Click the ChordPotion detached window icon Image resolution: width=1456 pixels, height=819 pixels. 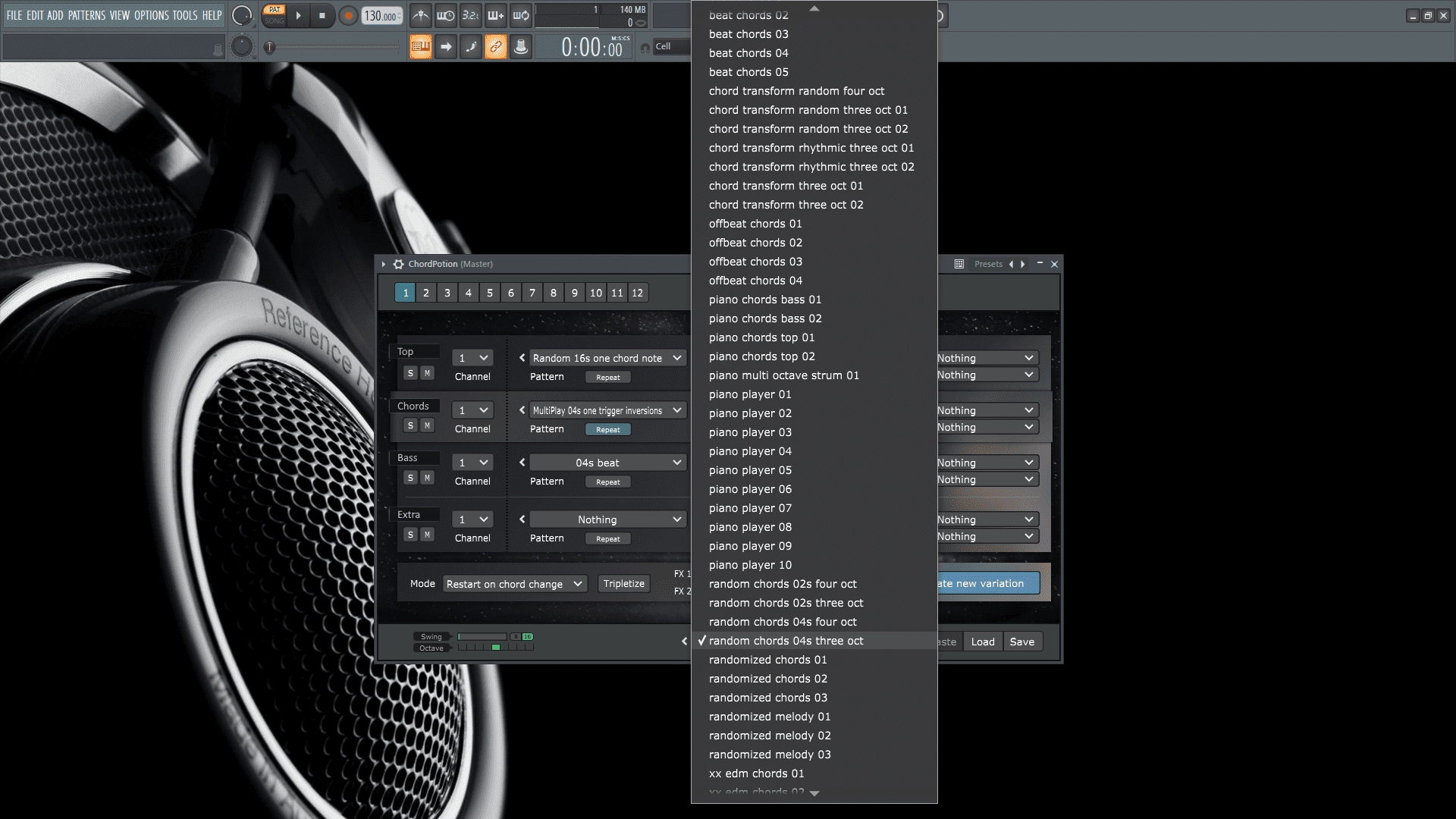click(959, 264)
